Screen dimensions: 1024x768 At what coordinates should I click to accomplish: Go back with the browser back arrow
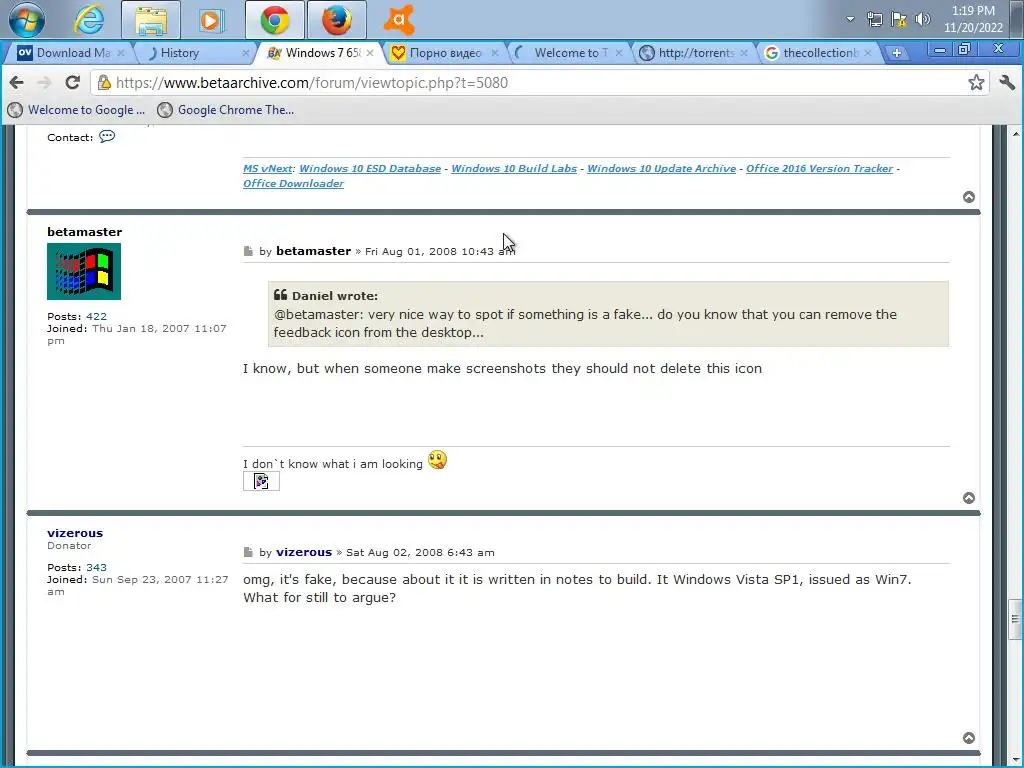tap(16, 82)
